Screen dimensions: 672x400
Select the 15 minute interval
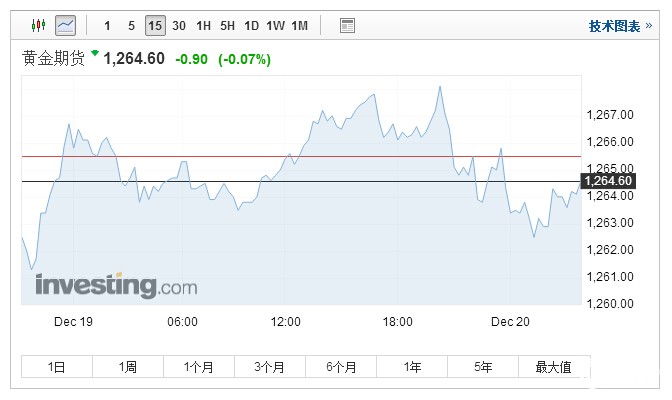coord(155,25)
